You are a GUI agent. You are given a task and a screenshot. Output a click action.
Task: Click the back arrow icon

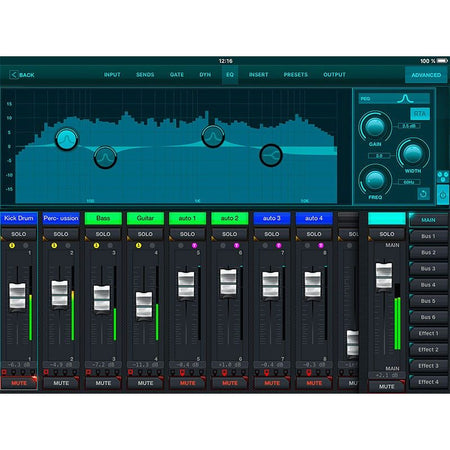tap(13, 75)
